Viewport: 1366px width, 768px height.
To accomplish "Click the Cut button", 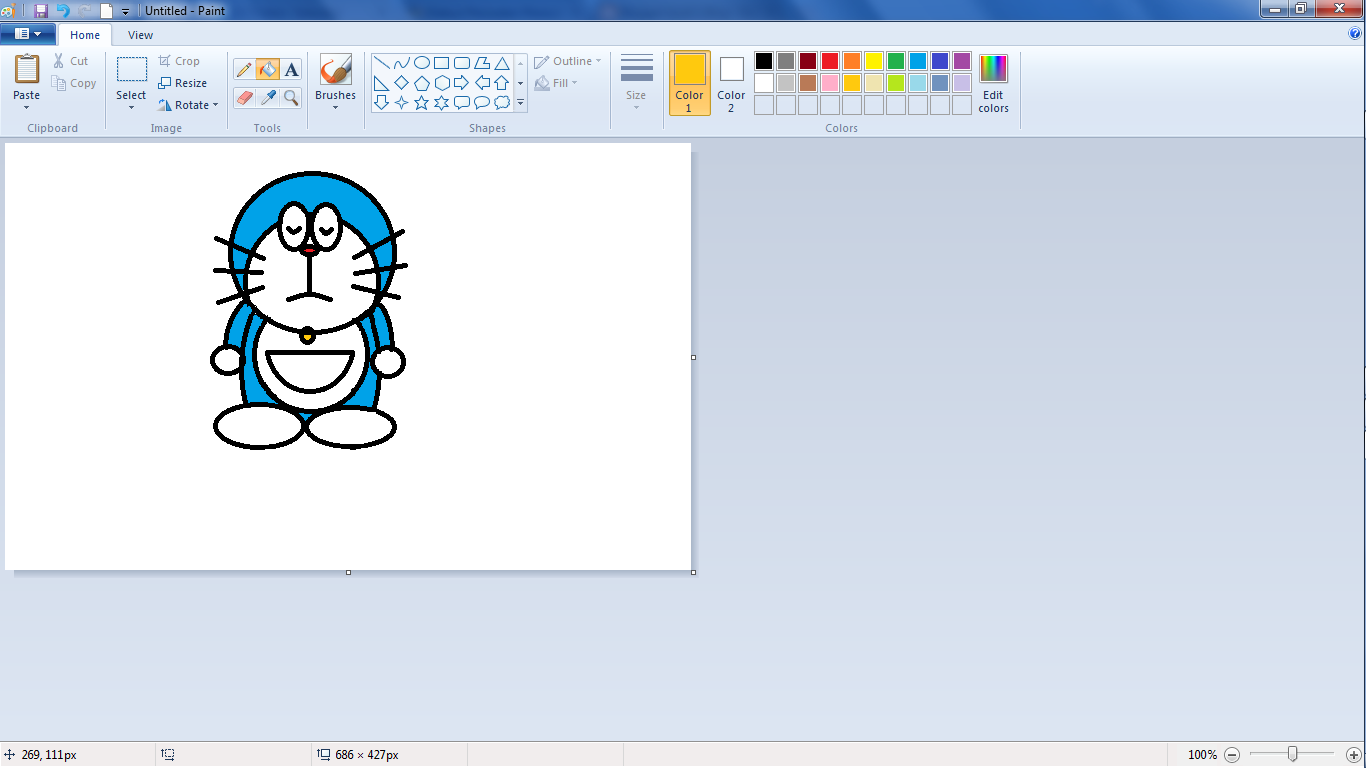I will [71, 61].
